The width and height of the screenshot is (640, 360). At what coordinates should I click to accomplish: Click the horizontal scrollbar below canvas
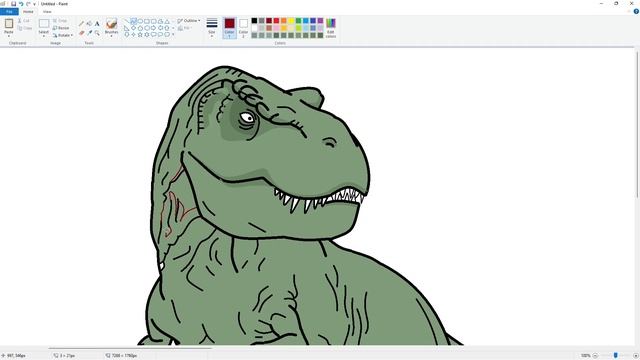coord(130,348)
